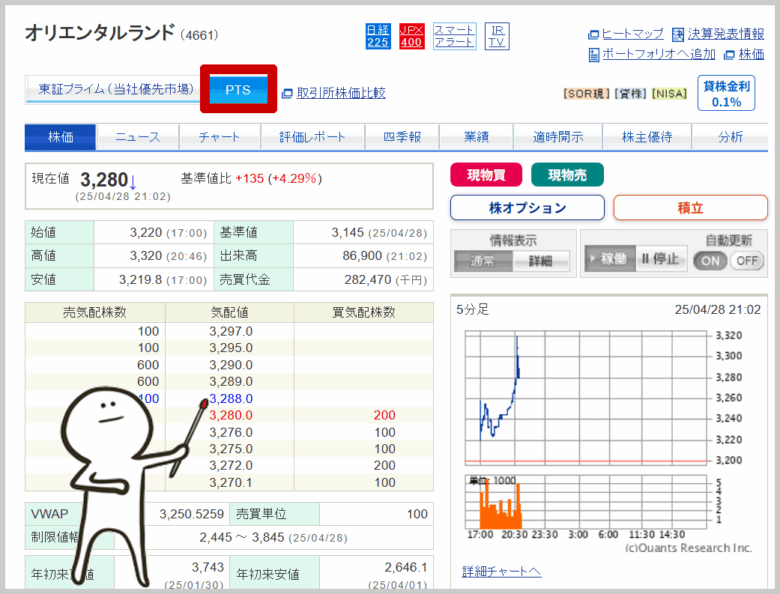Click the 高値 value 3,320
The height and width of the screenshot is (594, 780).
[146, 256]
